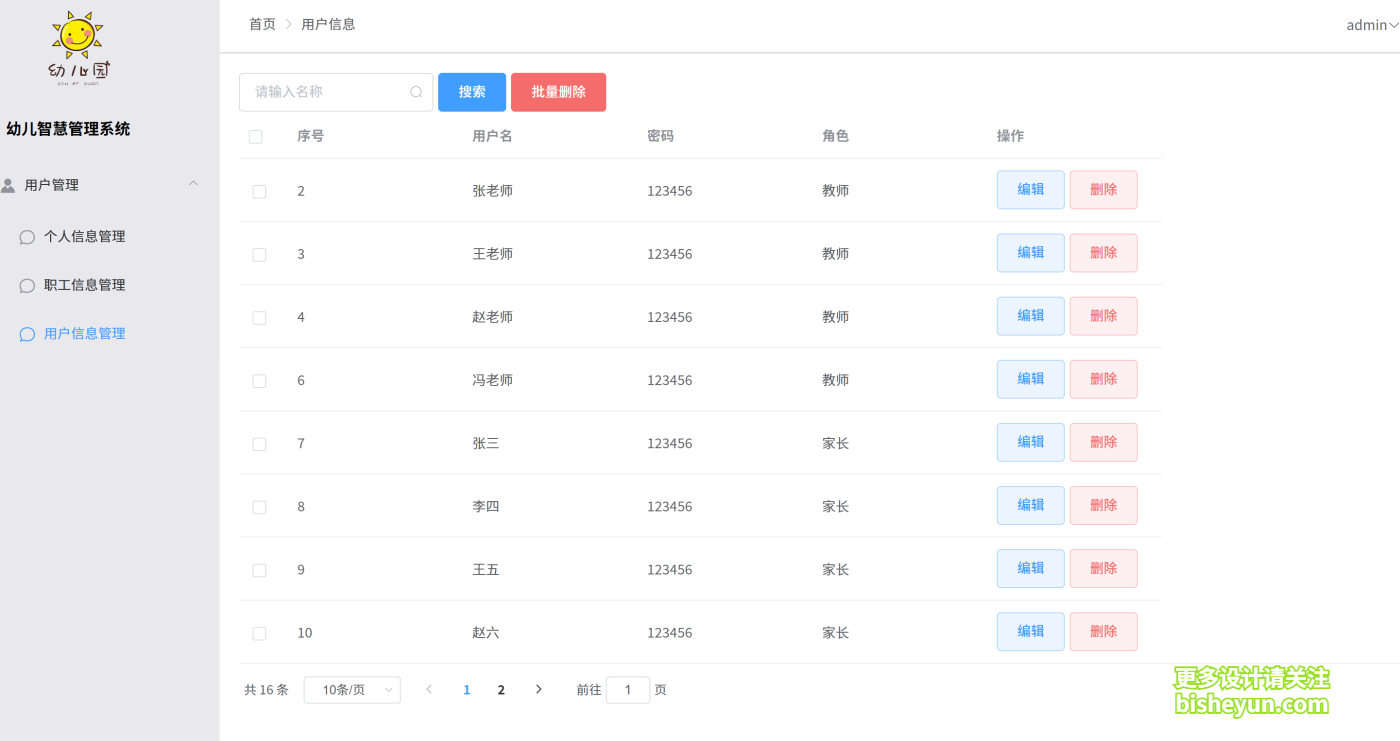This screenshot has height=741, width=1400.
Task: Open the admin account dropdown
Action: tap(1372, 25)
